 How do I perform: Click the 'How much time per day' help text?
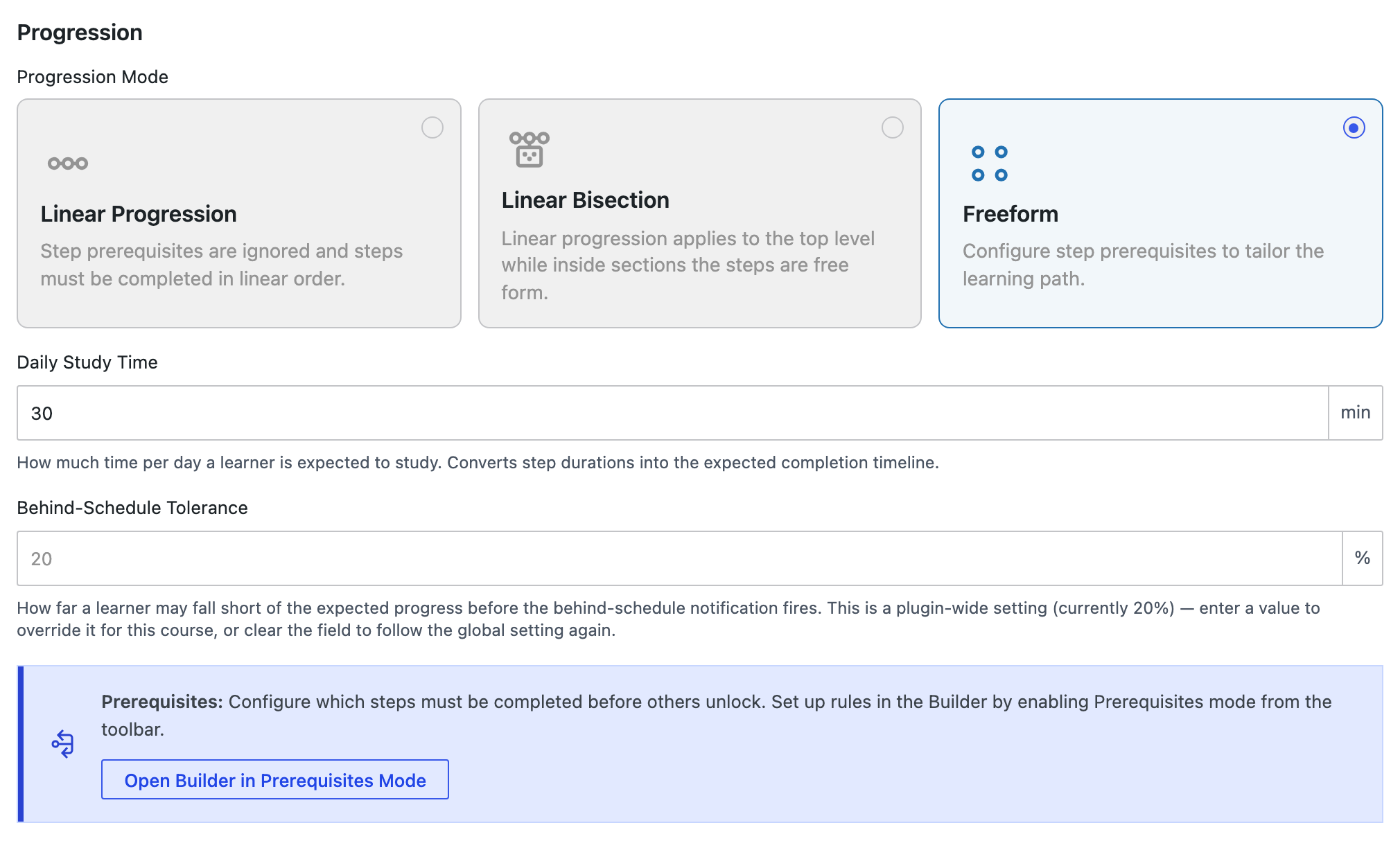point(478,463)
